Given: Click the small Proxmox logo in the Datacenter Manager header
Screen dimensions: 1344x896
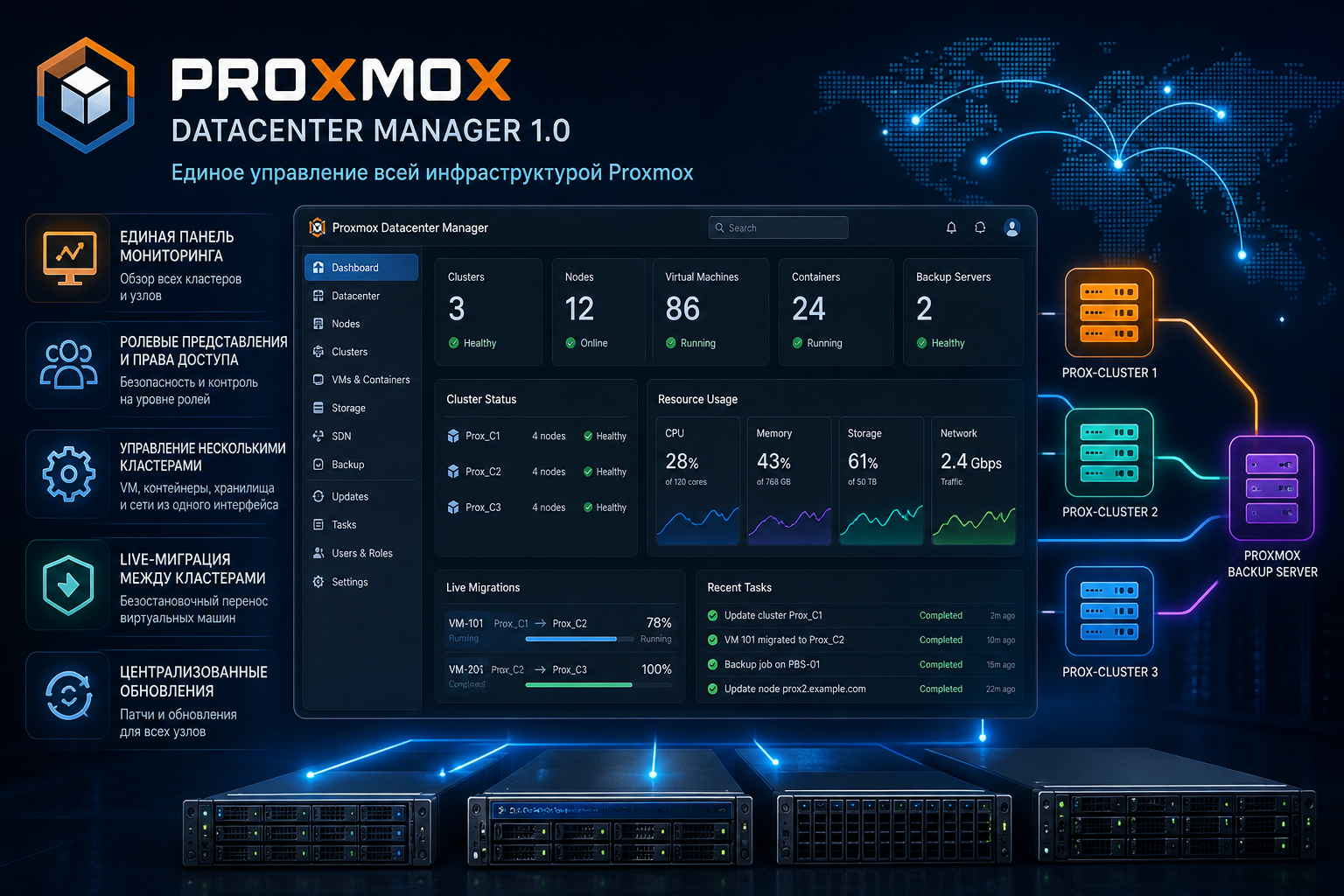Looking at the screenshot, I should pos(317,227).
